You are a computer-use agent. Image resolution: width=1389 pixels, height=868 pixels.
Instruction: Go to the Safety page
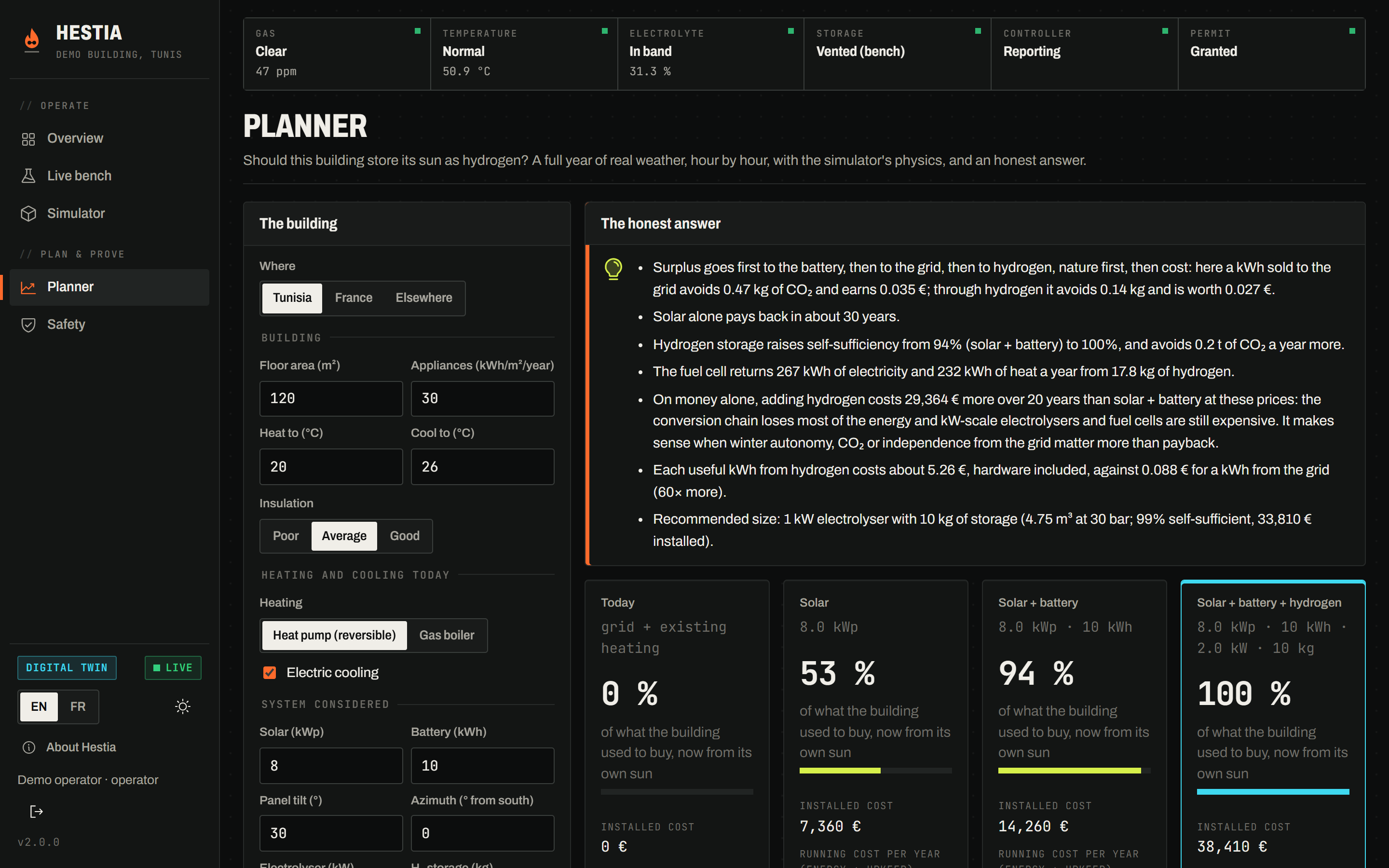pos(109,325)
